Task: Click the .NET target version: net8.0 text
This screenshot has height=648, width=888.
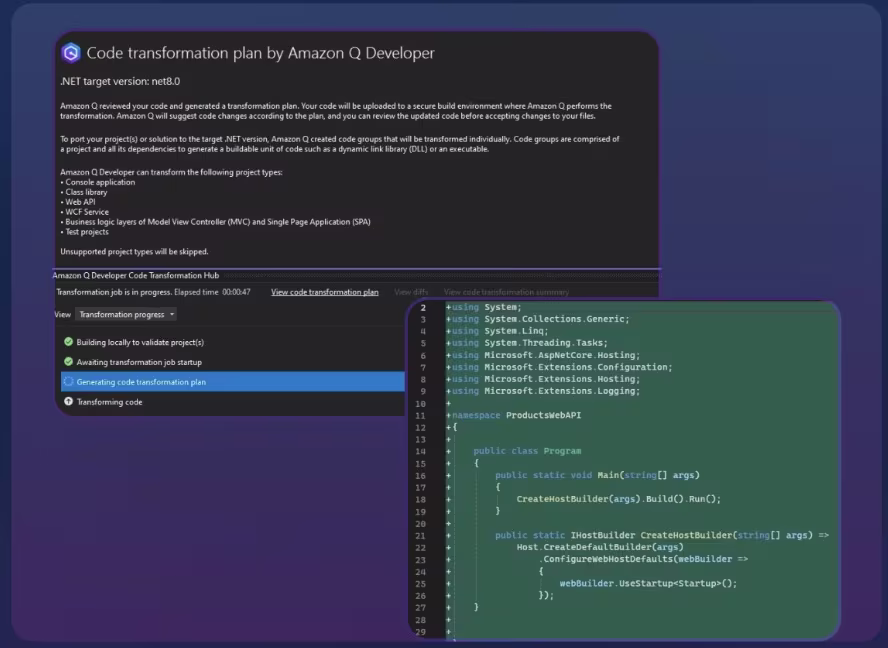Action: point(120,81)
